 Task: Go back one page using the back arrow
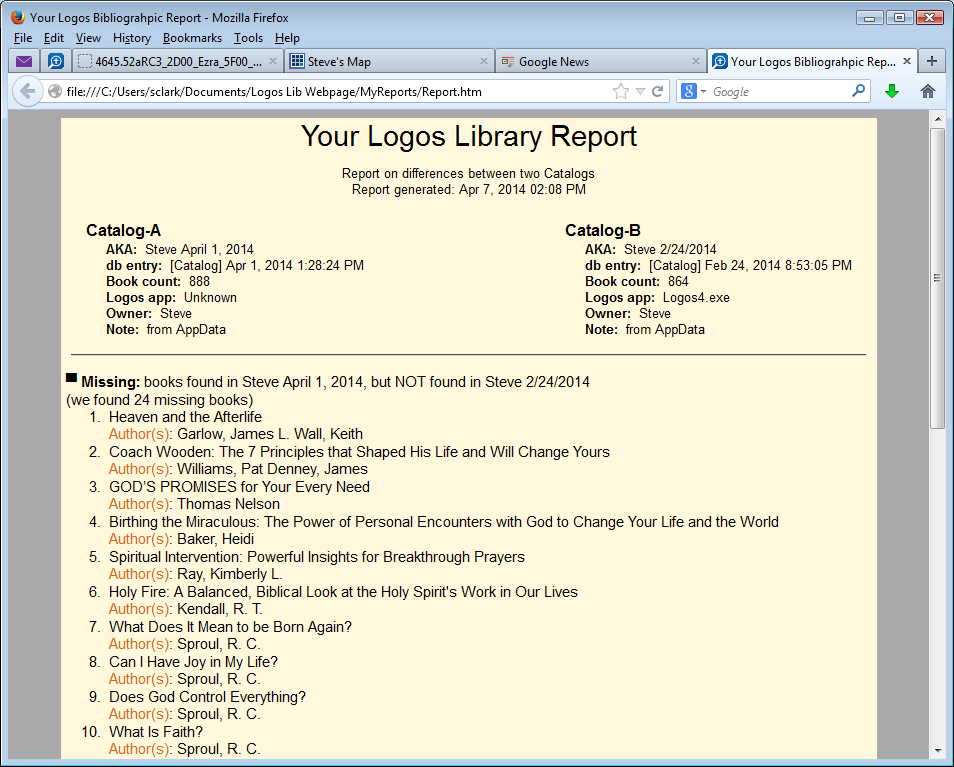pos(27,91)
